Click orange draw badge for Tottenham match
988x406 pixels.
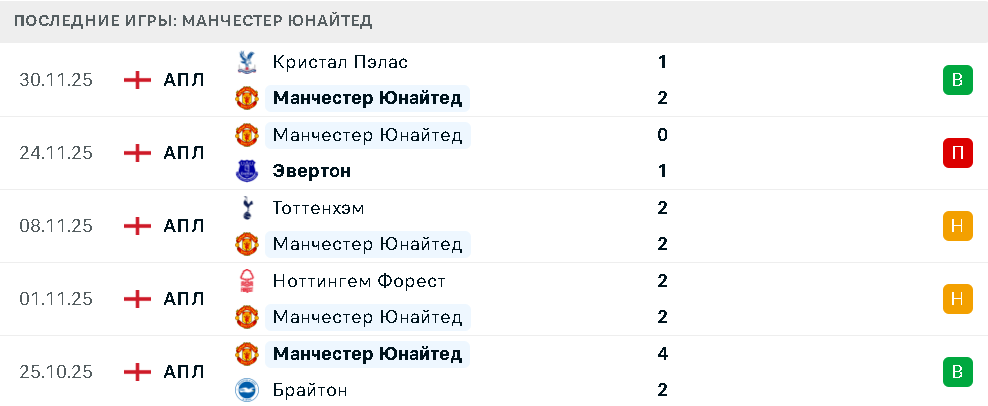click(957, 226)
